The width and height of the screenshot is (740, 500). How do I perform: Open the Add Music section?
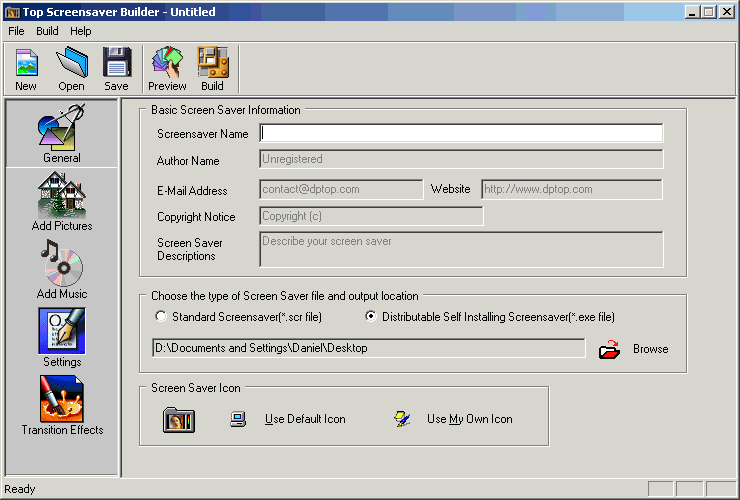(x=62, y=269)
